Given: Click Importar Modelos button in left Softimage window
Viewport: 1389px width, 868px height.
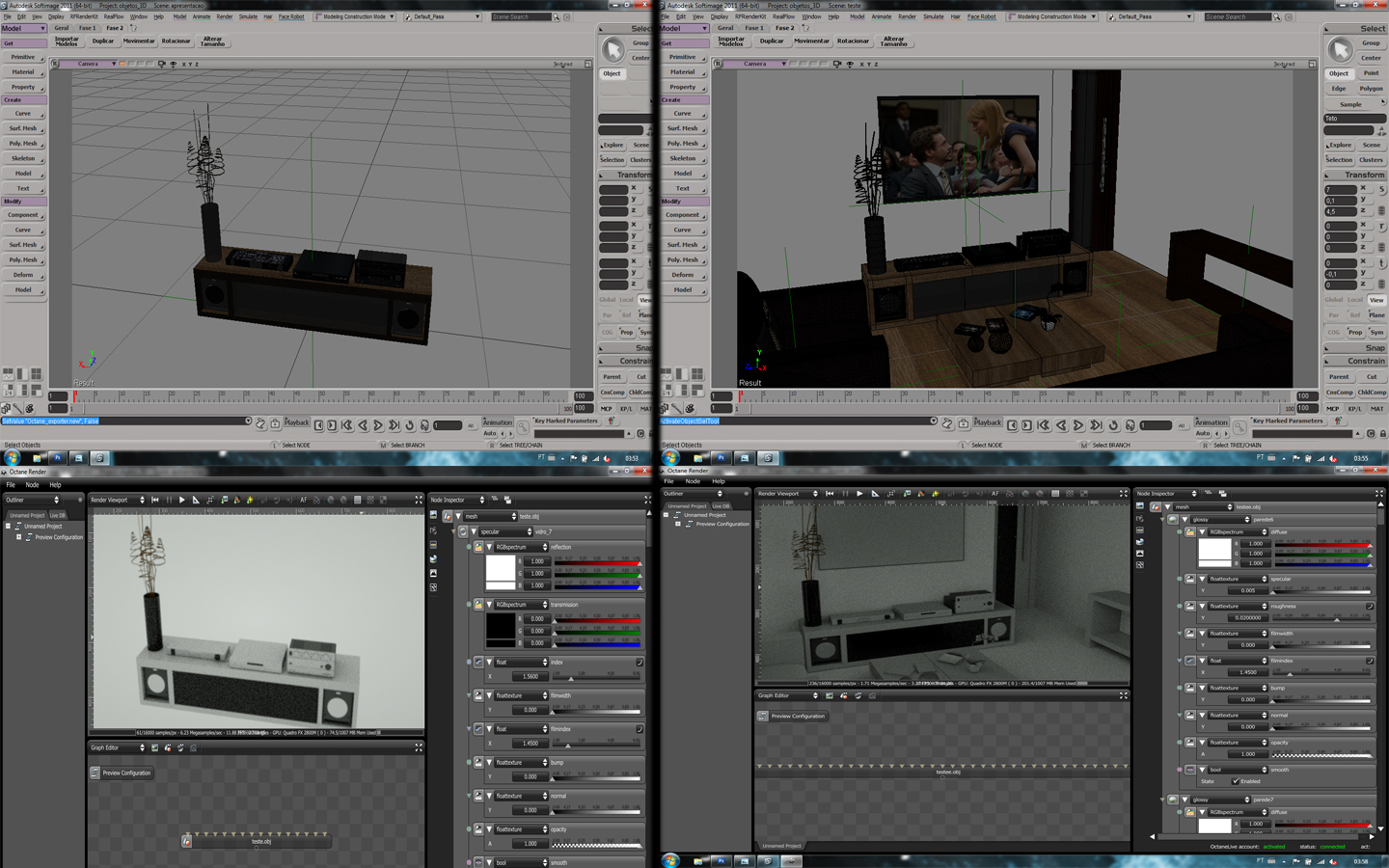Looking at the screenshot, I should [x=67, y=41].
